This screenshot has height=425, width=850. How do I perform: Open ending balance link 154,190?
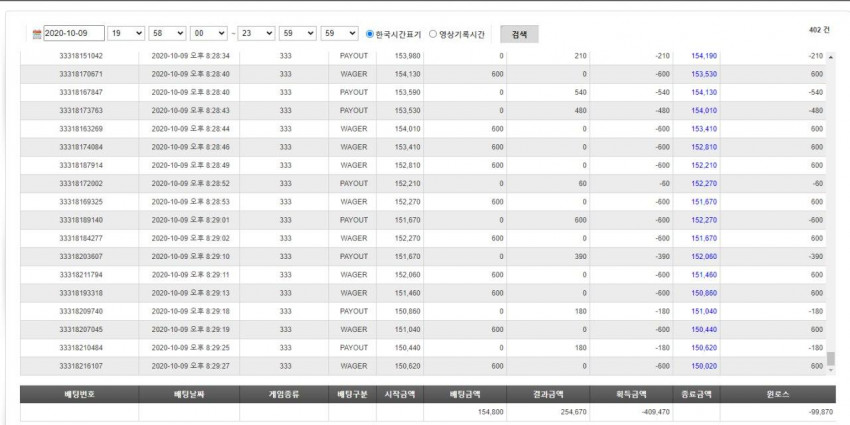click(x=704, y=56)
